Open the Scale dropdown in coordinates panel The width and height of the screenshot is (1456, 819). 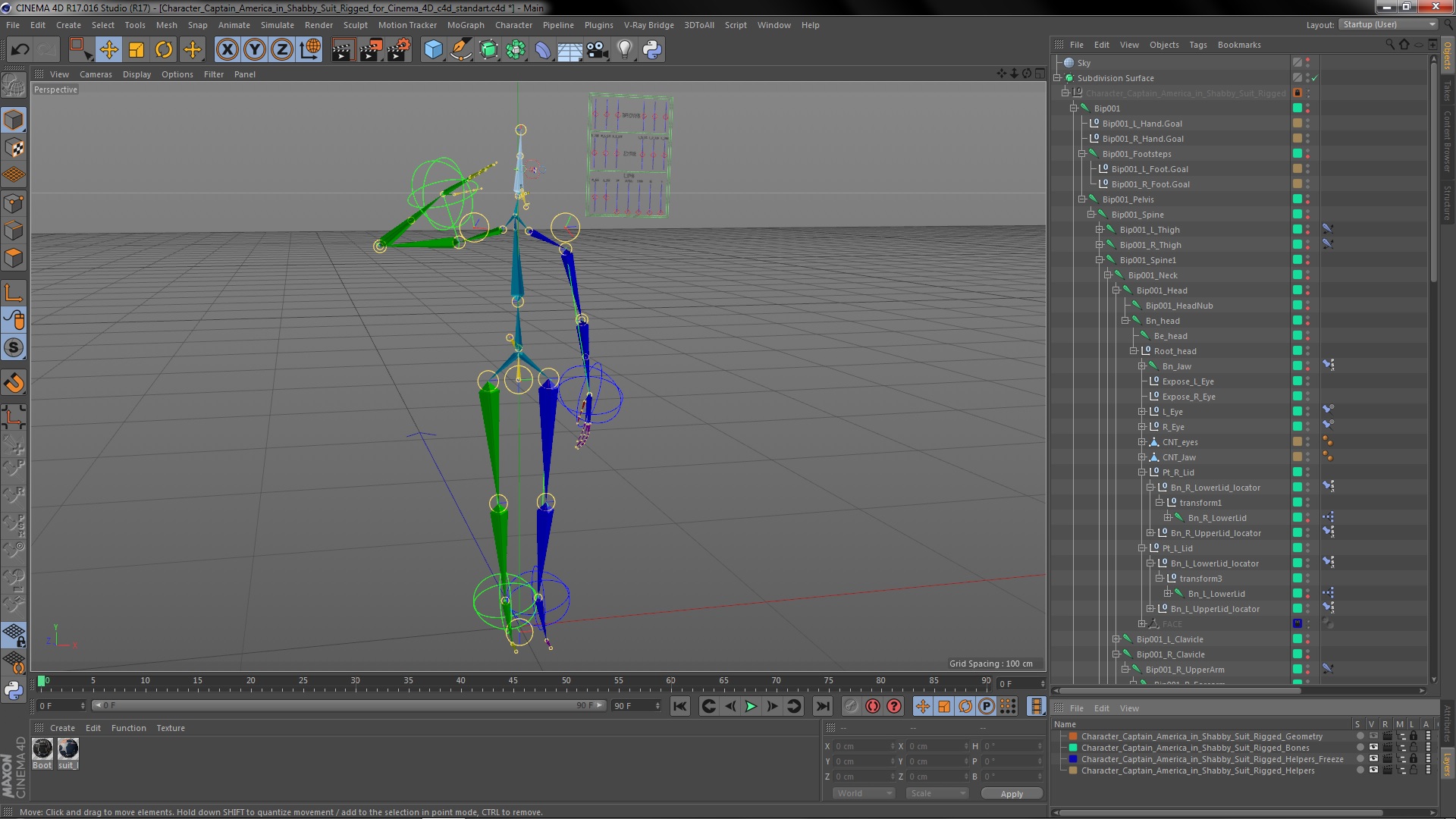937,793
